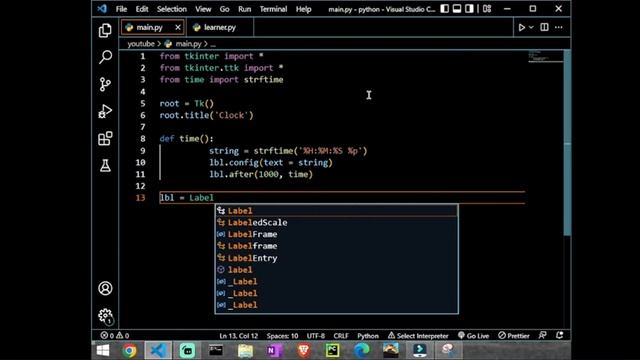Click the errors and warnings status item
640x360 pixels.
tap(115, 336)
